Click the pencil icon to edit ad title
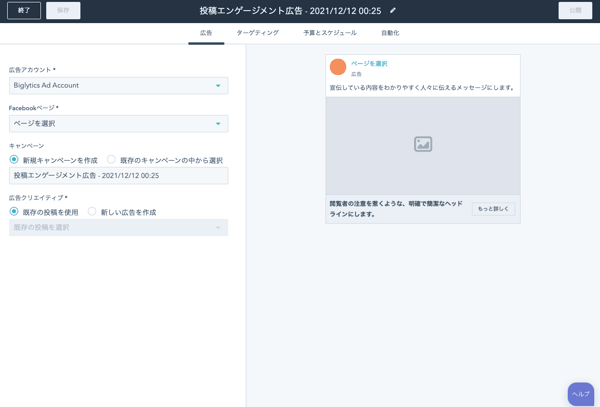This screenshot has height=407, width=600. pos(393,11)
